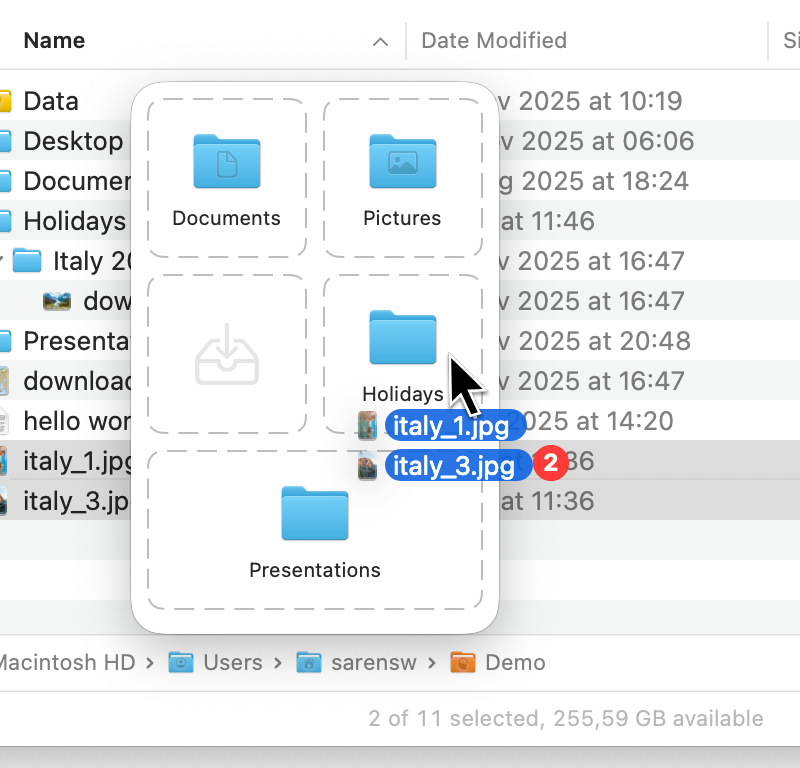Click the red badge showing 2 dragged items

coord(550,462)
